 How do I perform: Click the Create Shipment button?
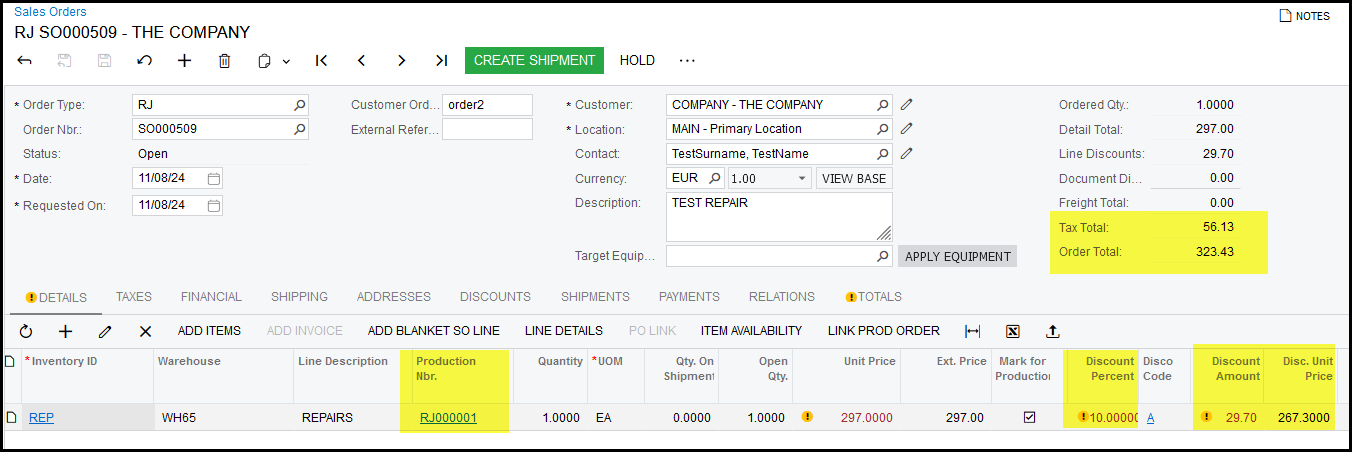click(534, 61)
